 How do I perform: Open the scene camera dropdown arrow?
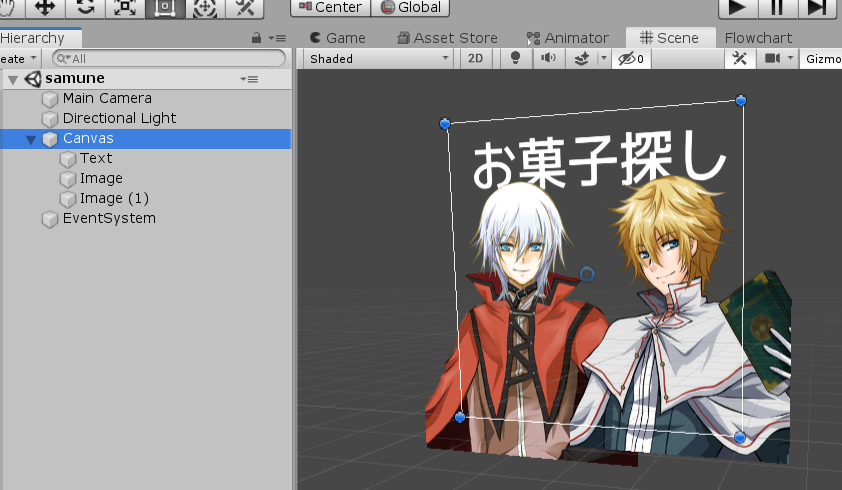[x=790, y=58]
